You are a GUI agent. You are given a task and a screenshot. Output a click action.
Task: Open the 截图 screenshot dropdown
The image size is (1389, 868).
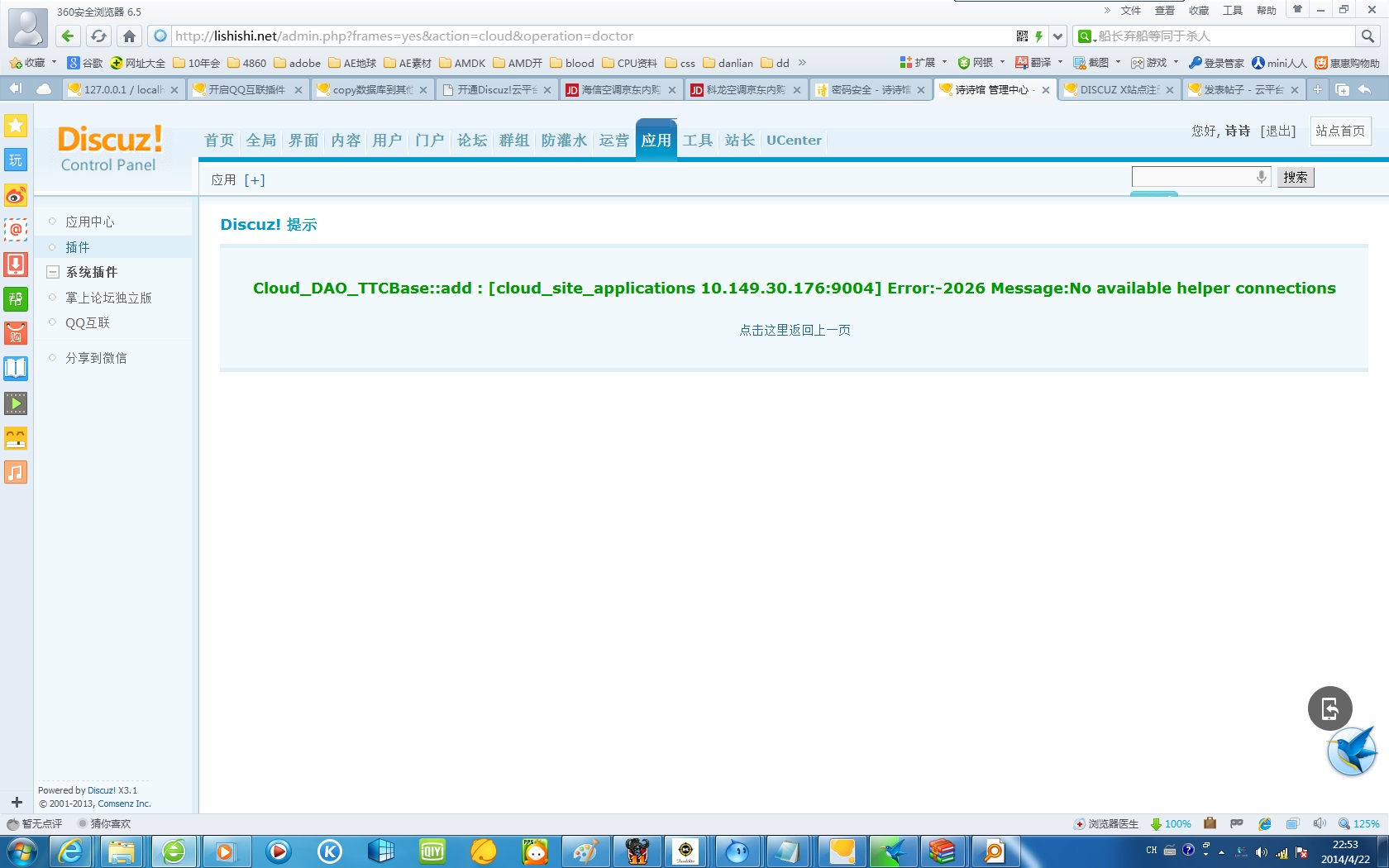(1097, 63)
